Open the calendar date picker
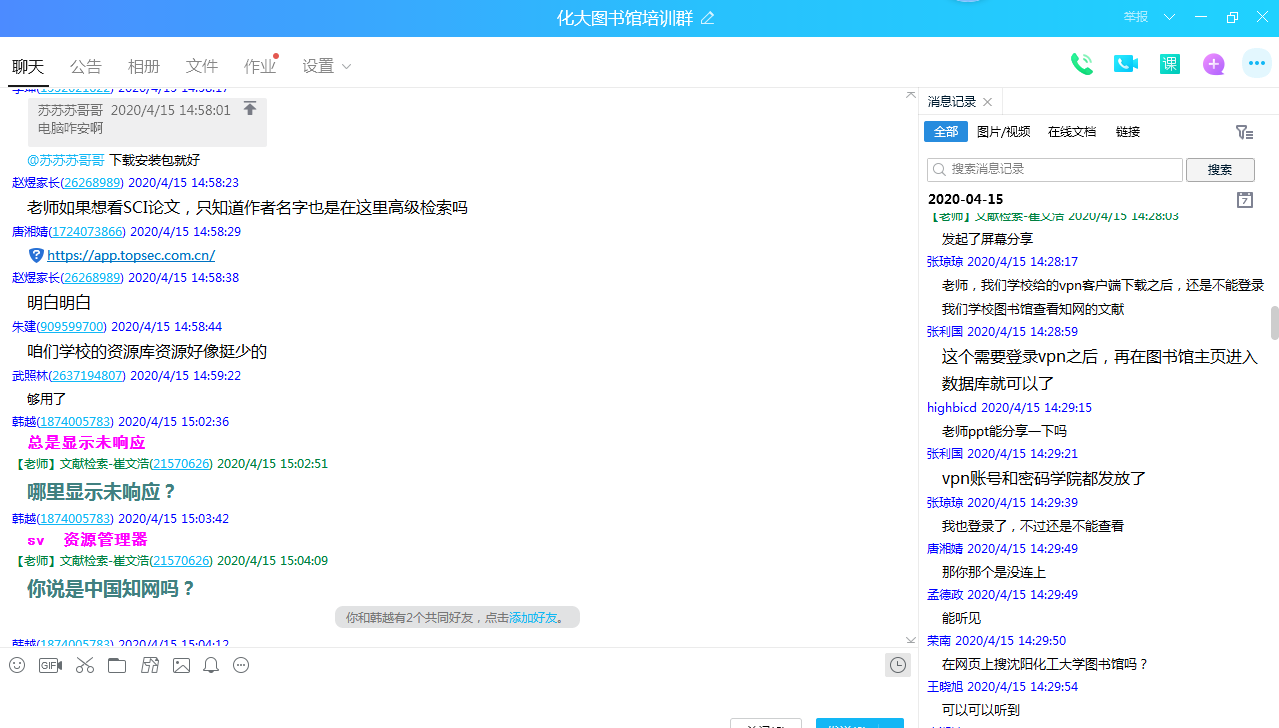The height and width of the screenshot is (728, 1279). (x=1244, y=200)
